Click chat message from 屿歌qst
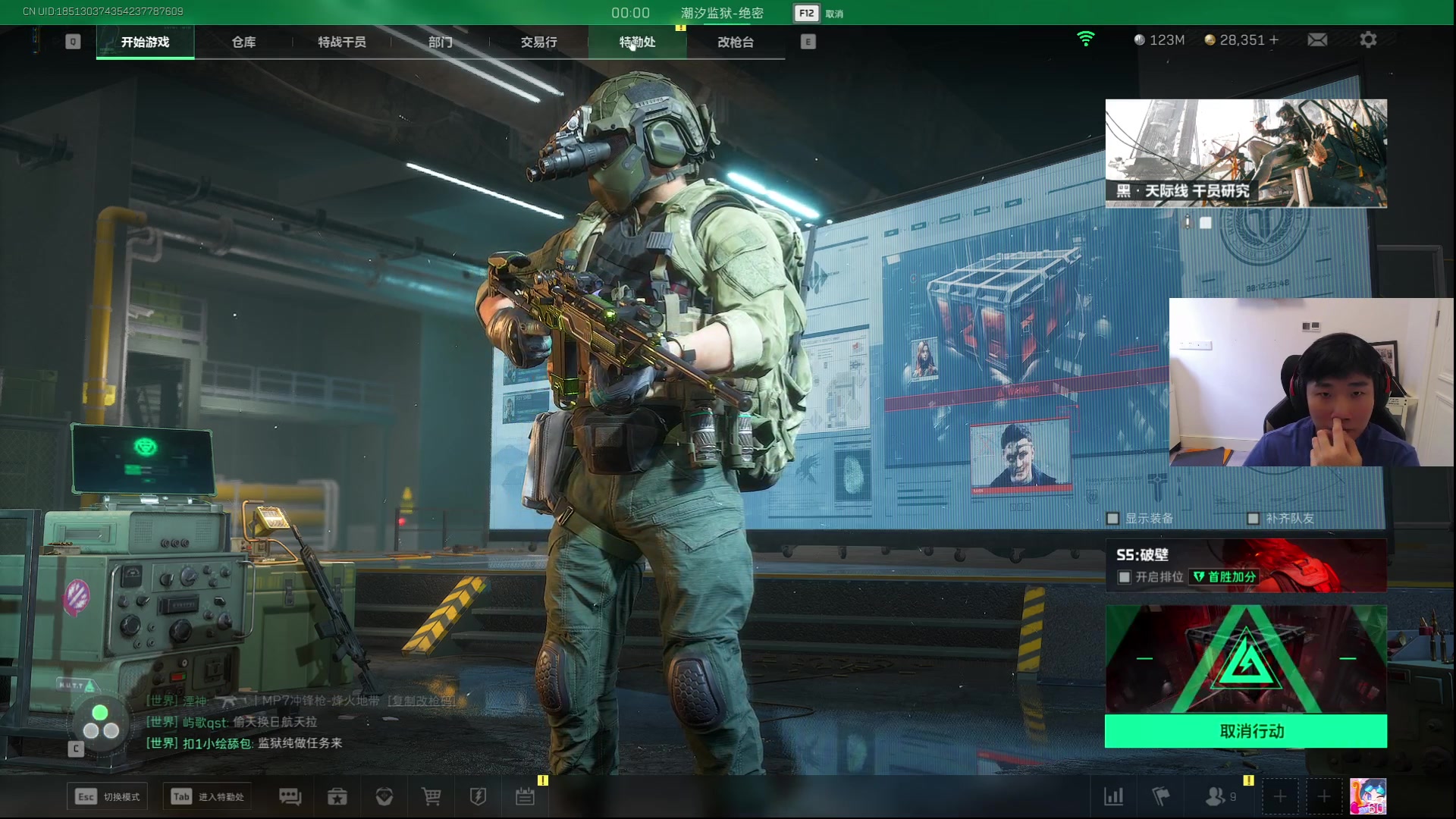Screen dimensions: 1456x819 [231, 722]
